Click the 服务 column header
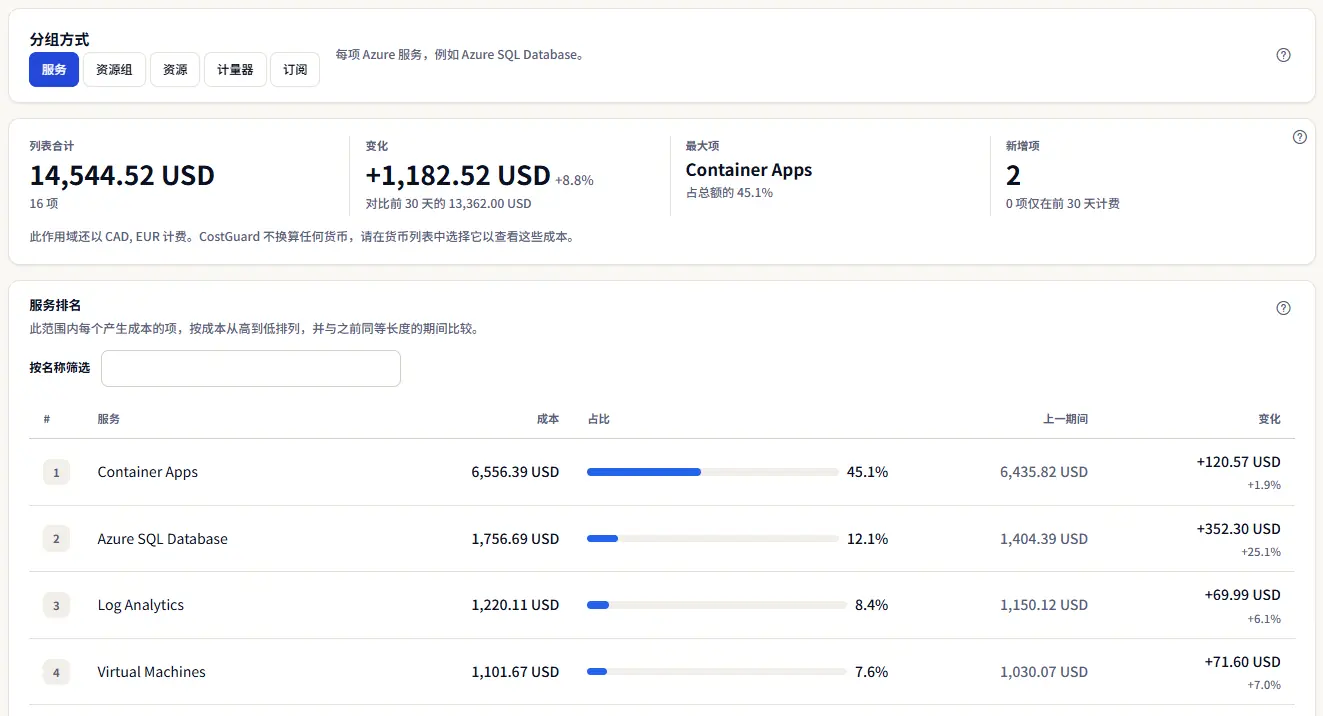Viewport: 1323px width, 716px height. point(108,419)
